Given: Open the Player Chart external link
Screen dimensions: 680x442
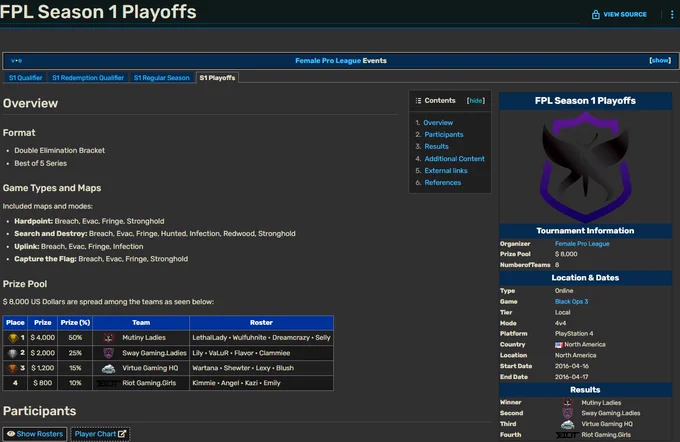Looking at the screenshot, I should [x=100, y=434].
